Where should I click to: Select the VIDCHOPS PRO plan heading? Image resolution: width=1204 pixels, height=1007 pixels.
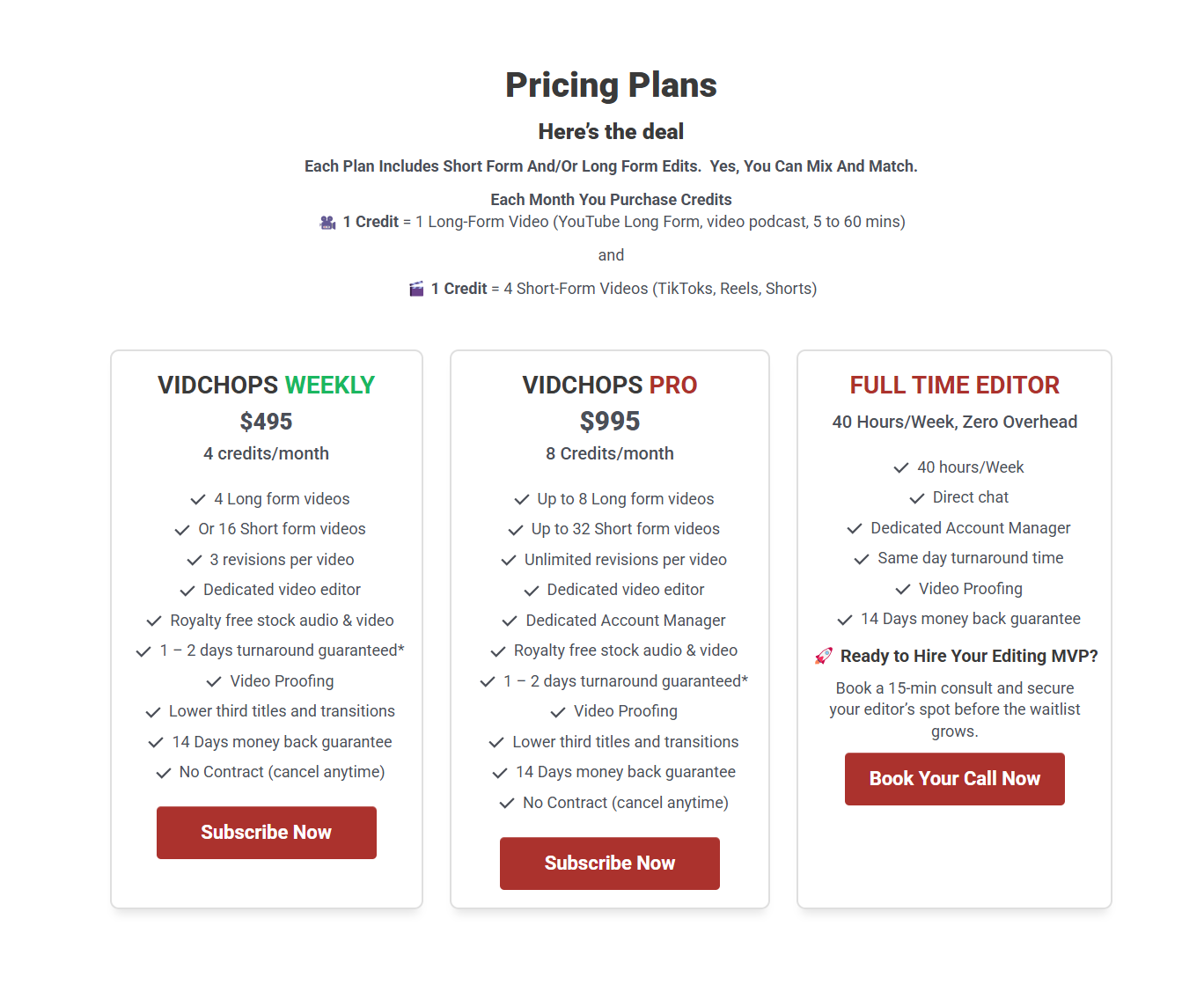pyautogui.click(x=609, y=386)
